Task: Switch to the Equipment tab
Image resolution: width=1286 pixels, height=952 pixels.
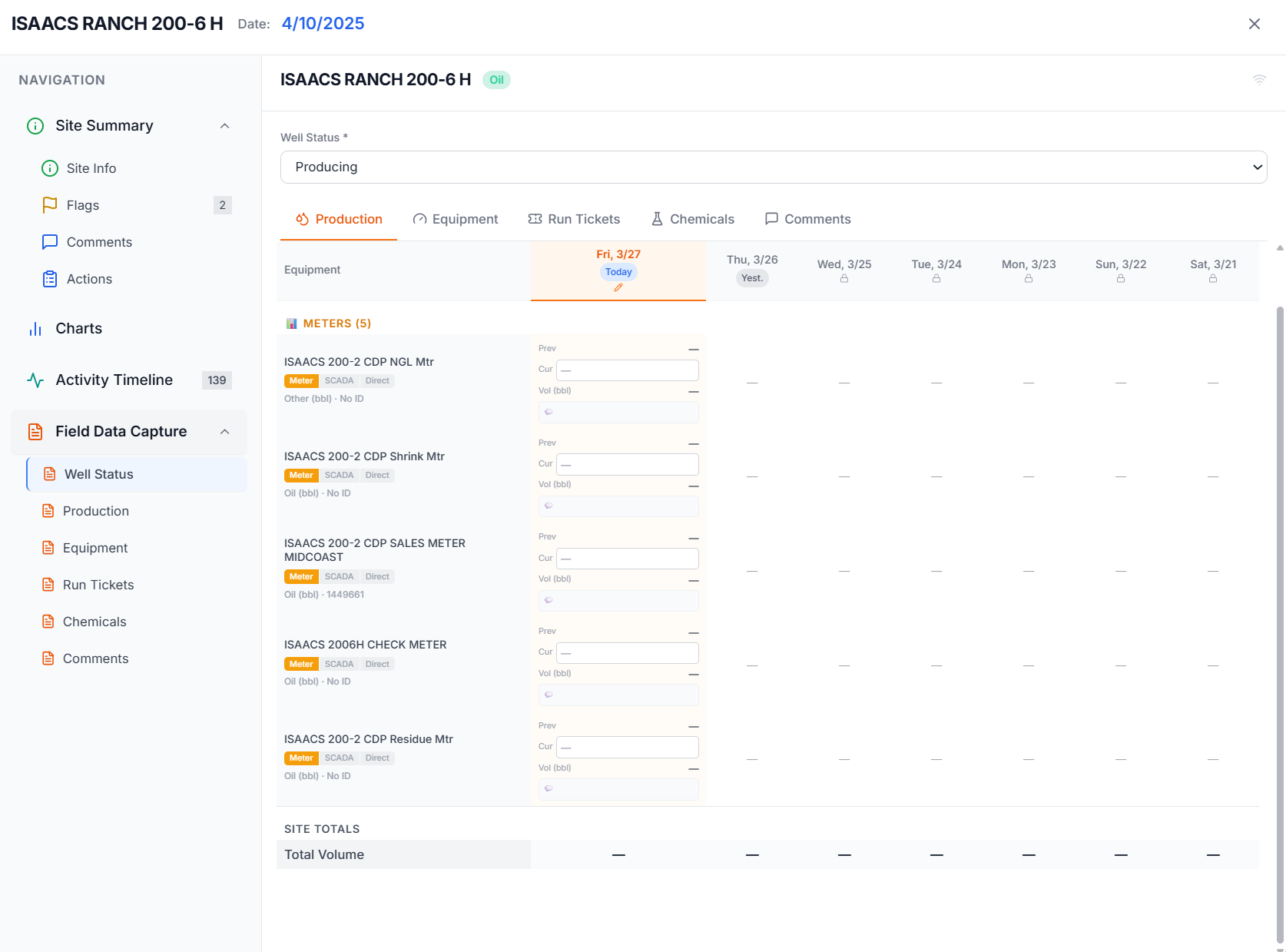Action: (456, 219)
